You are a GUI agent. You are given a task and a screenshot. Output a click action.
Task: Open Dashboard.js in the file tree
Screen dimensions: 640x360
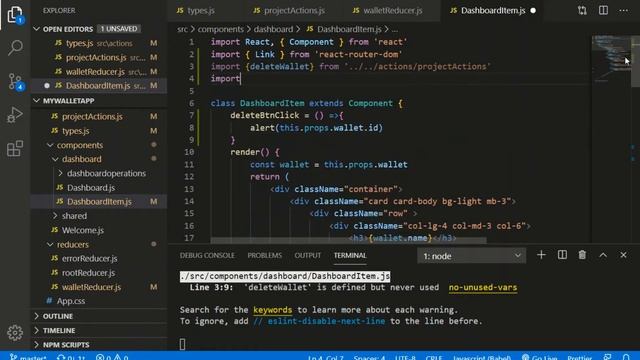(99, 188)
